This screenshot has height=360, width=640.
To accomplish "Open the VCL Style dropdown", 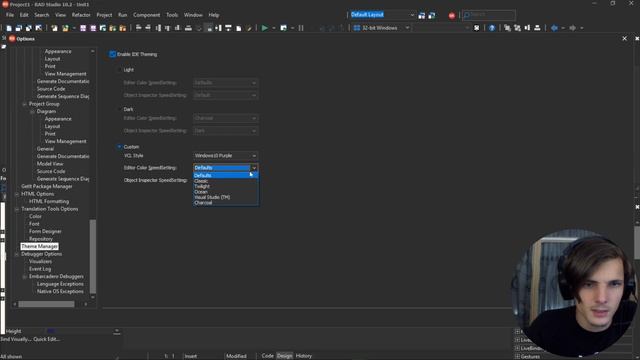I will click(225, 156).
